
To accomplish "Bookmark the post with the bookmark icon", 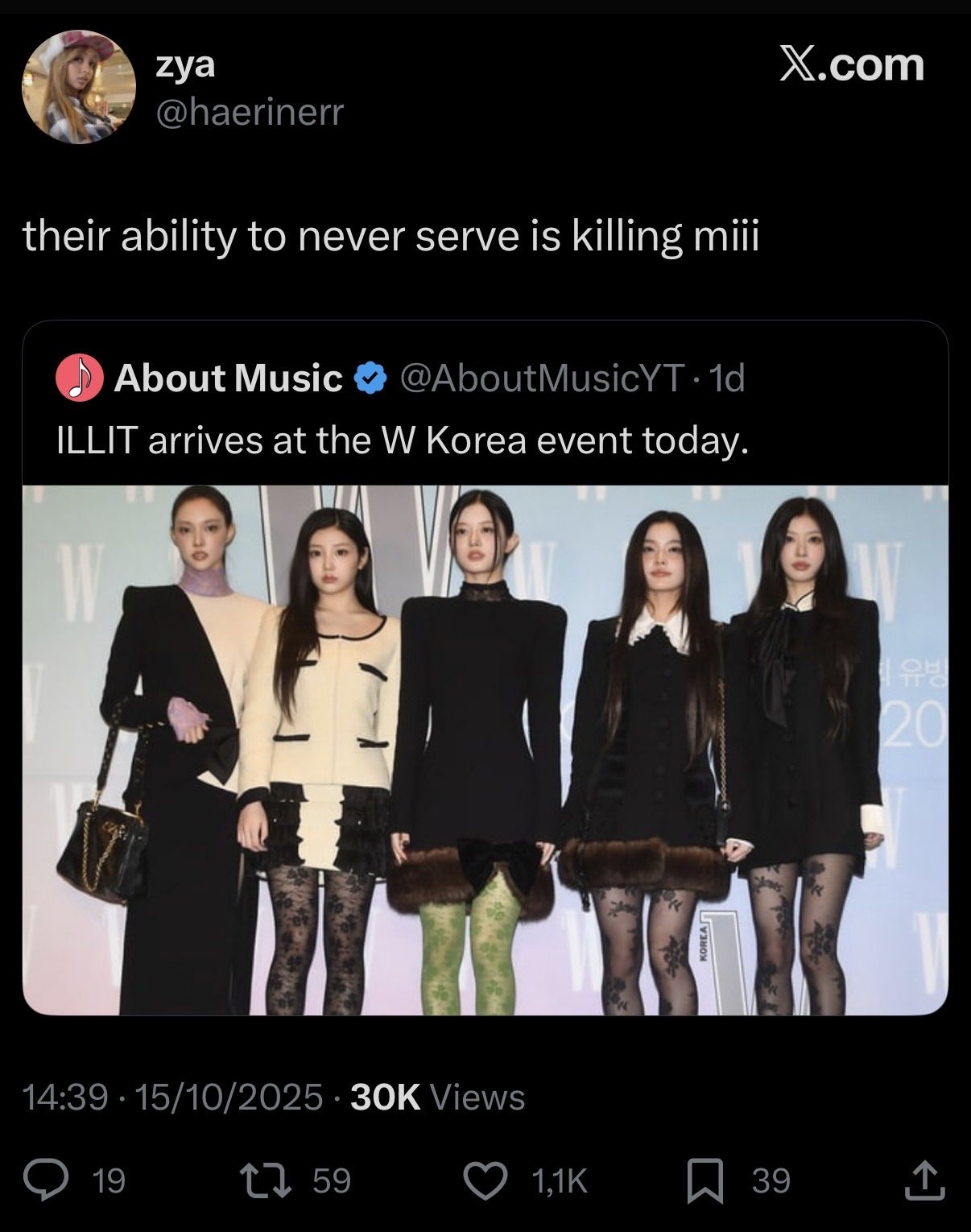I will 704,1181.
